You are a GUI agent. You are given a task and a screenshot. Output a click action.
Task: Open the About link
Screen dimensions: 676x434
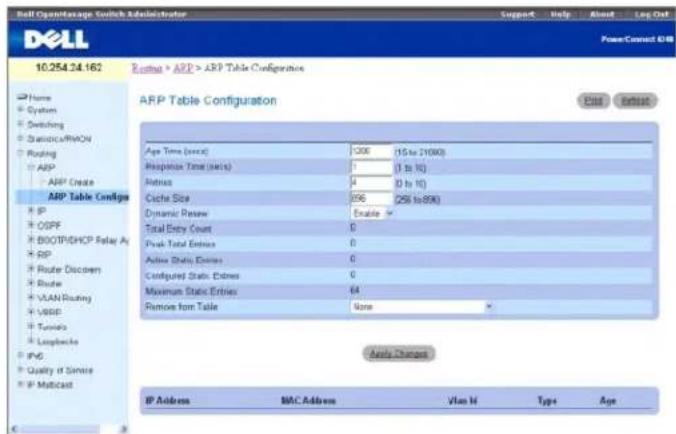602,14
